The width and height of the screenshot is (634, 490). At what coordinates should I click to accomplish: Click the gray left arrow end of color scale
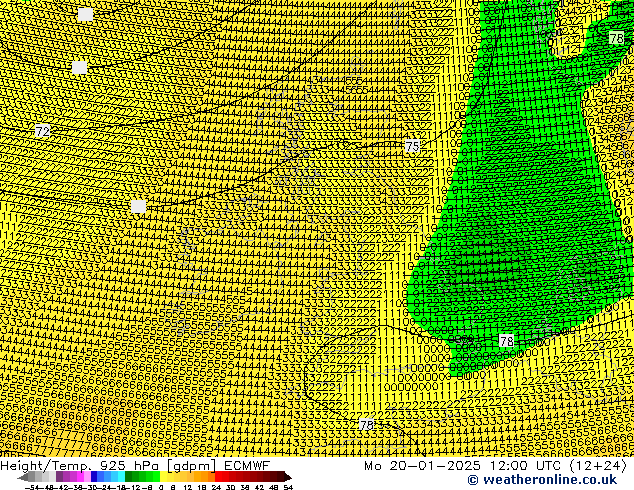[23, 477]
